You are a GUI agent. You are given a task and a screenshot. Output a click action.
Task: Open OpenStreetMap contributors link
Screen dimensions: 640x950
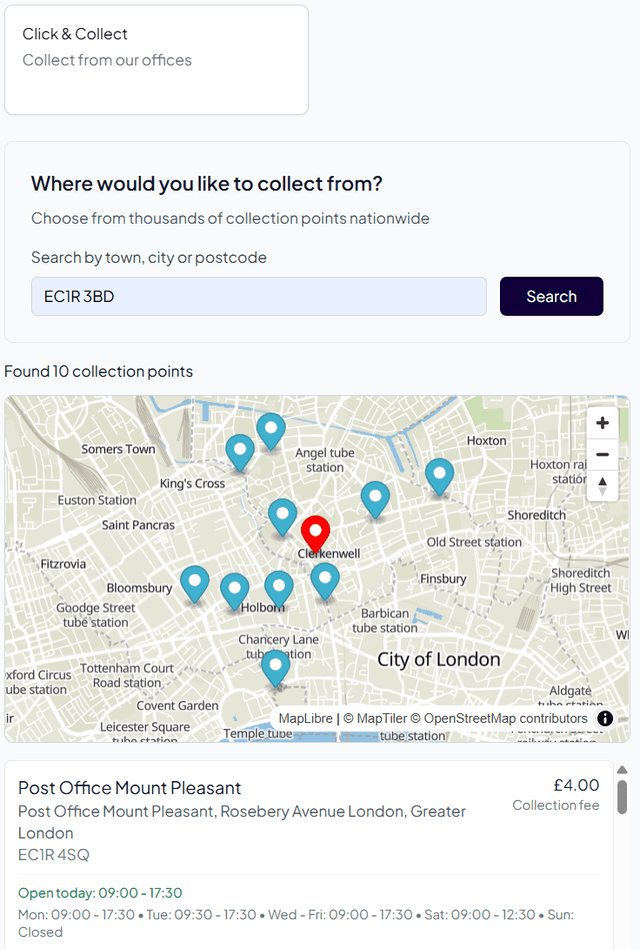pyautogui.click(x=506, y=718)
